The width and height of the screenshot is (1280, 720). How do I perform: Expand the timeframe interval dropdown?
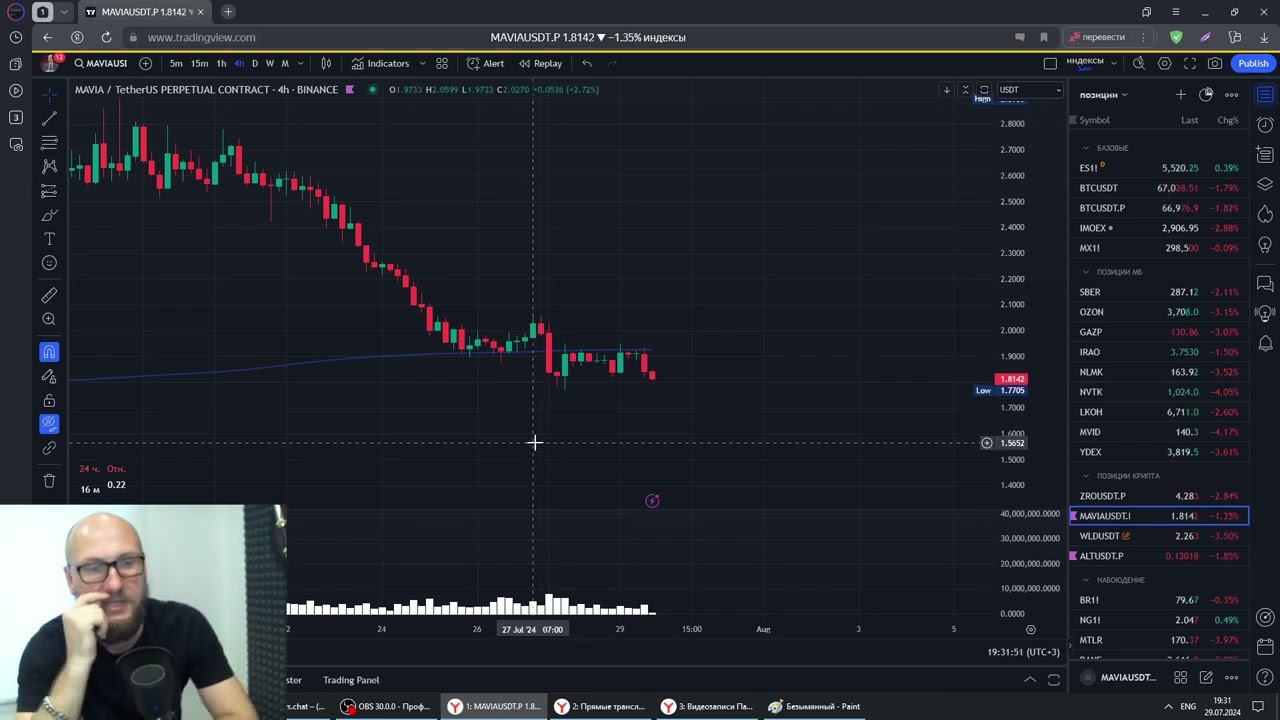pos(300,63)
